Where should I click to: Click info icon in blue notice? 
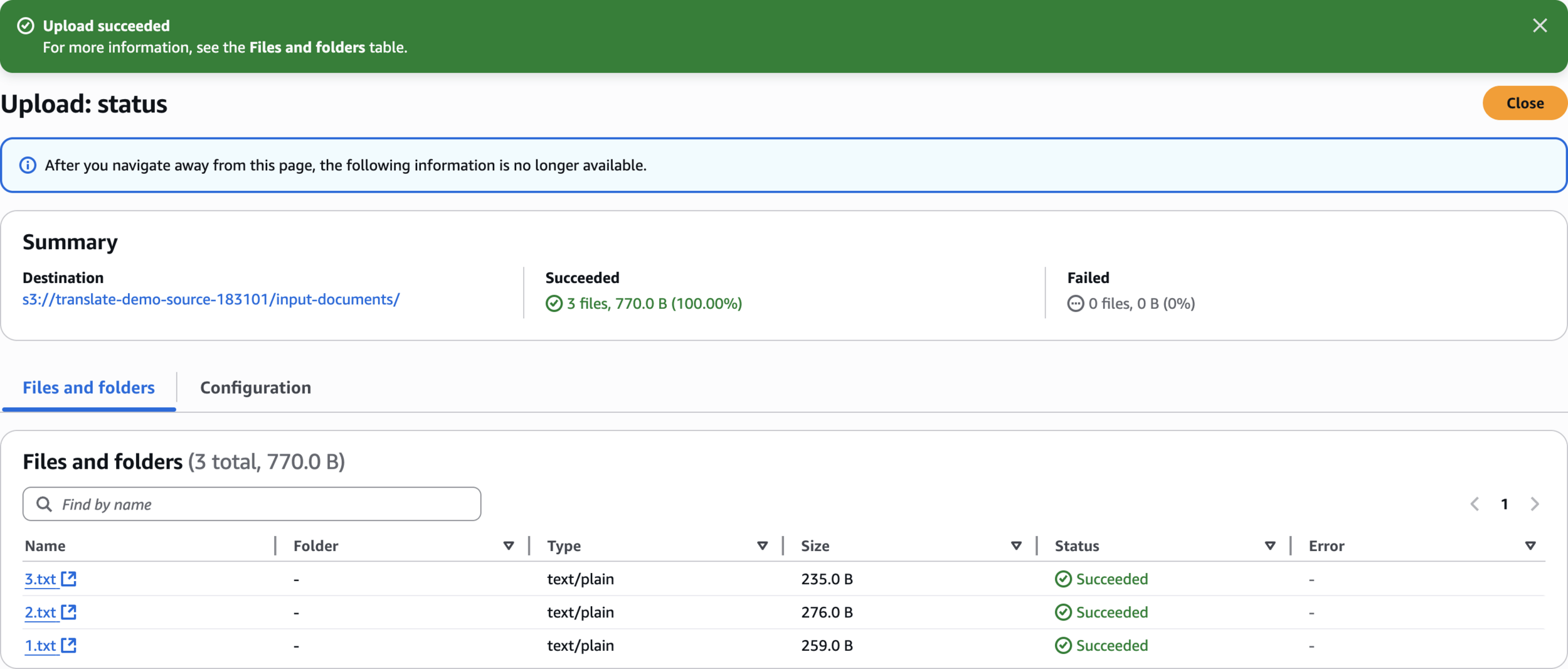[x=28, y=165]
